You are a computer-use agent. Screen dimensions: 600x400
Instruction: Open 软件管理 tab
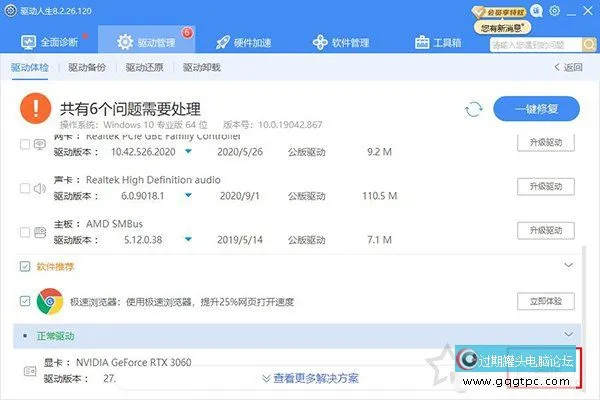click(x=341, y=42)
